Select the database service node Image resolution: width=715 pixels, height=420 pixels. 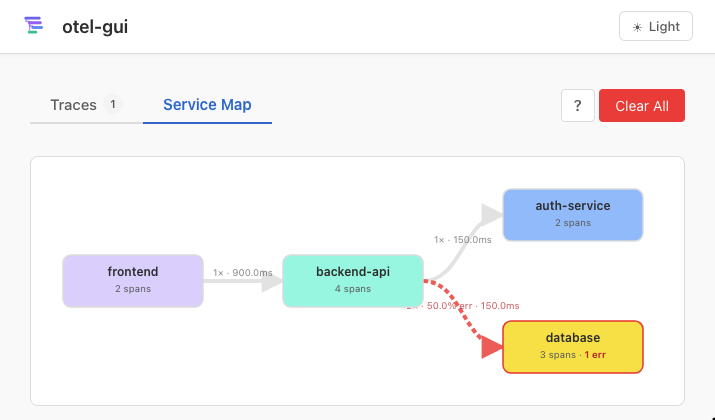coord(573,347)
